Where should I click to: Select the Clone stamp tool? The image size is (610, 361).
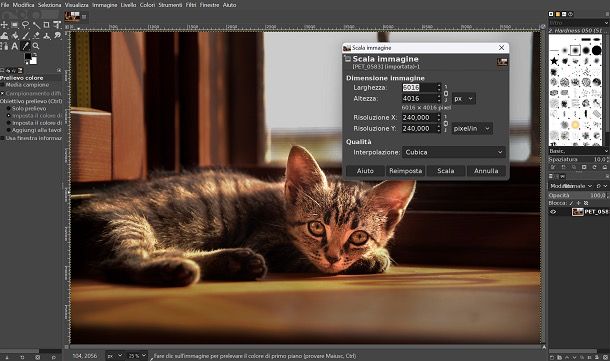click(46, 35)
